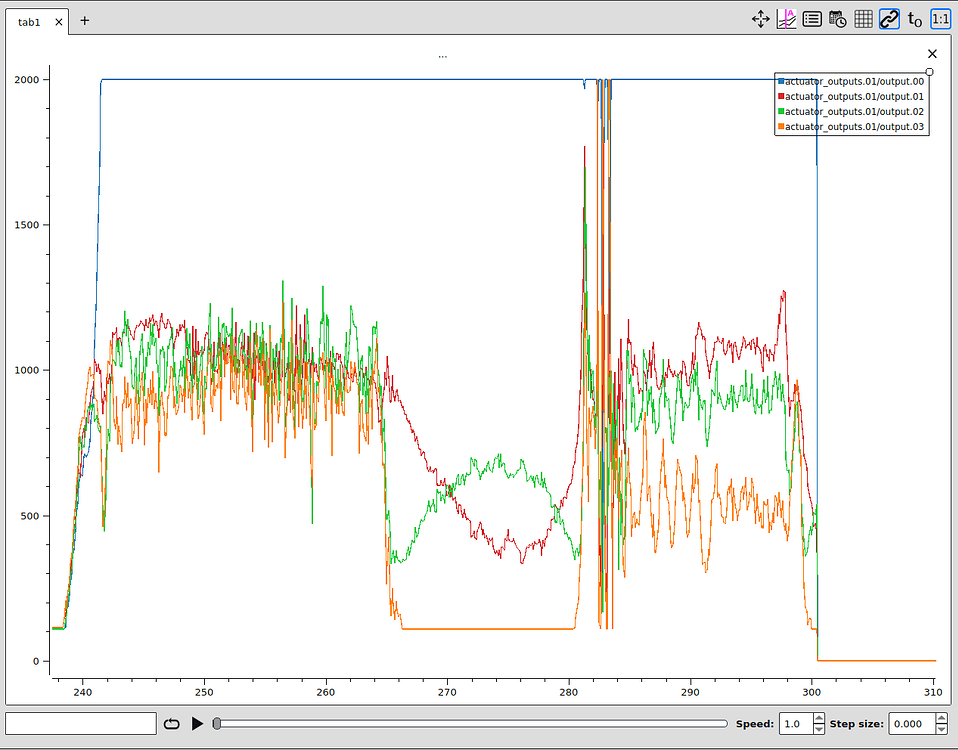Close the tab1 tab
Screen dimensions: 958x750
[59, 22]
